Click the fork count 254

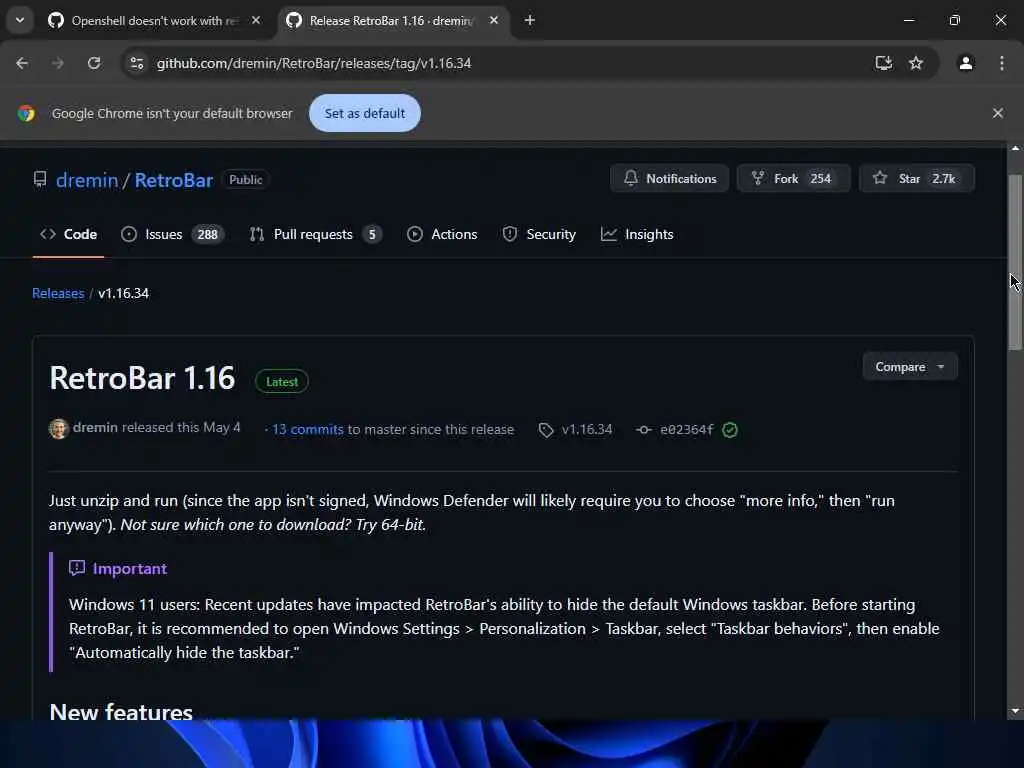point(820,178)
